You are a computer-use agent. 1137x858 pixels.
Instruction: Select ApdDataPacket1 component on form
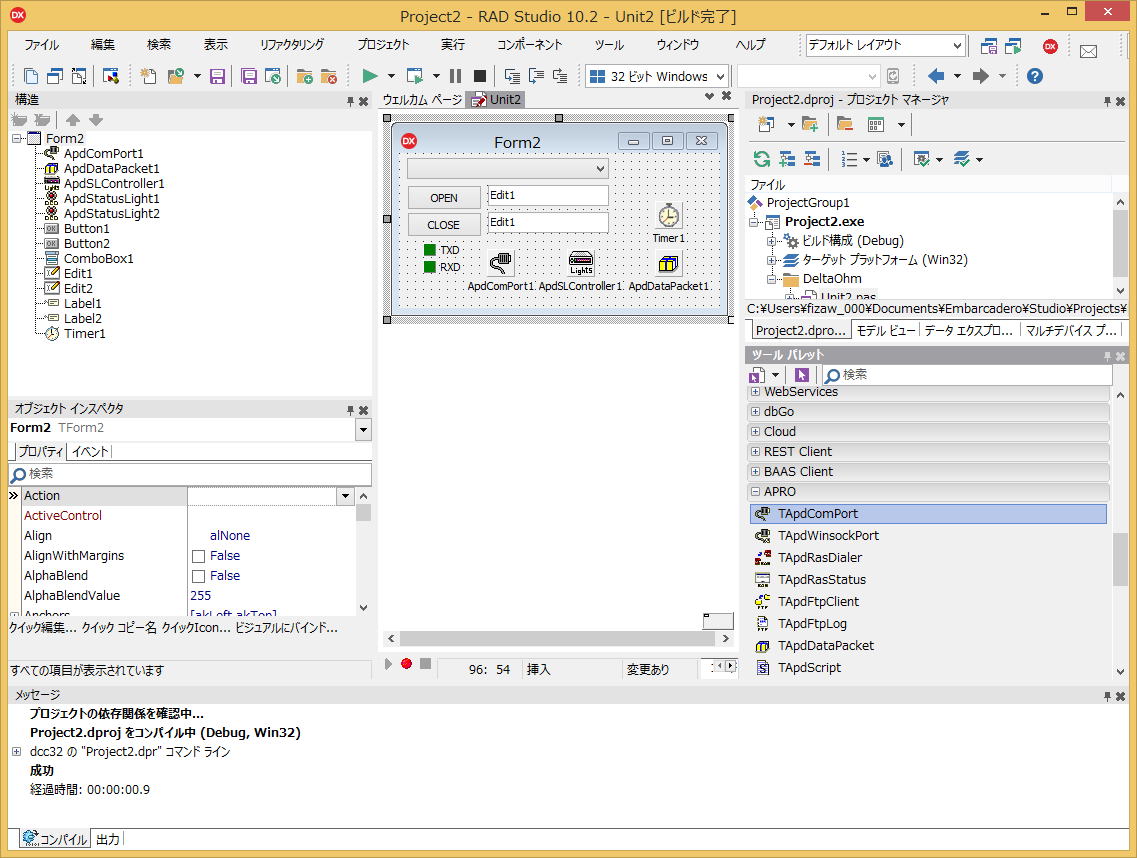(x=668, y=263)
